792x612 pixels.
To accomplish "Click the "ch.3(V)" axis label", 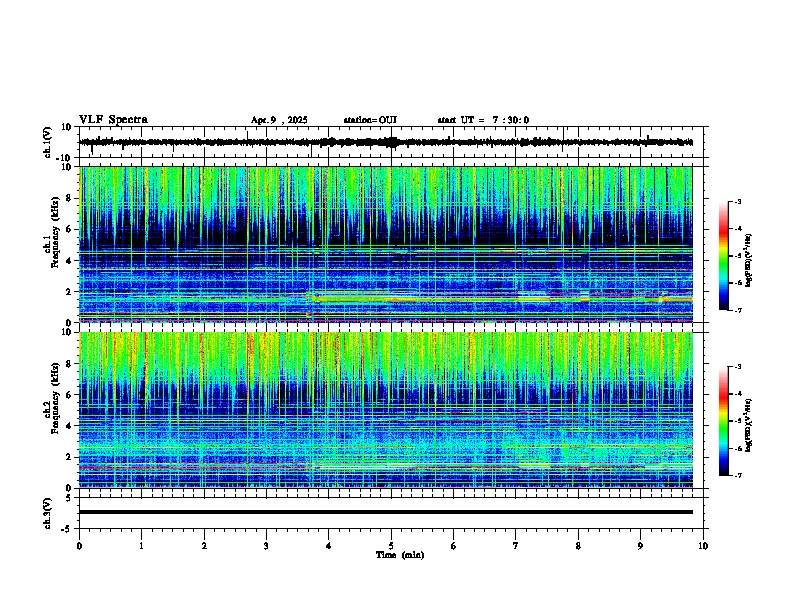I will (x=48, y=513).
